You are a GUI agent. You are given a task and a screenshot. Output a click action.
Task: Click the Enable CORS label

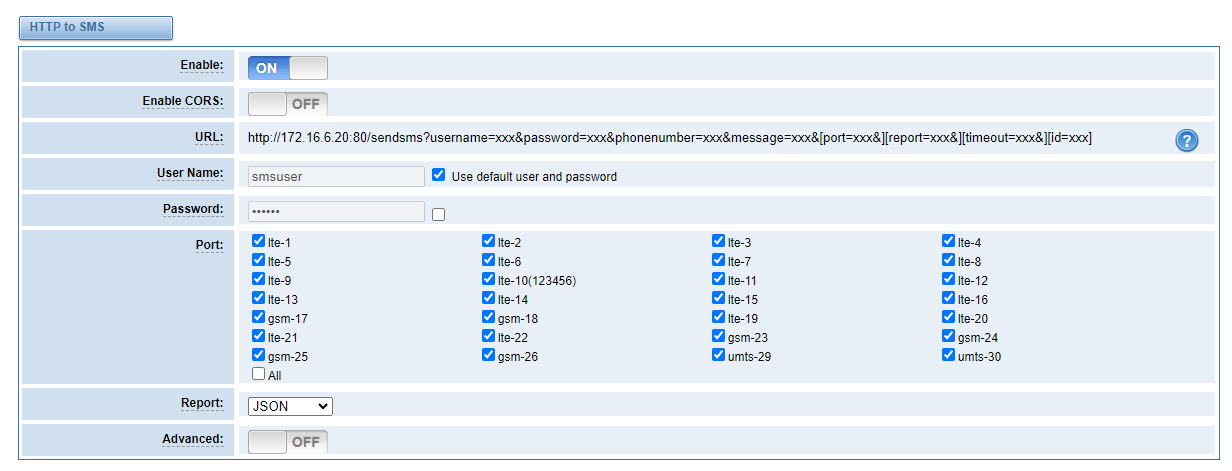click(x=183, y=101)
